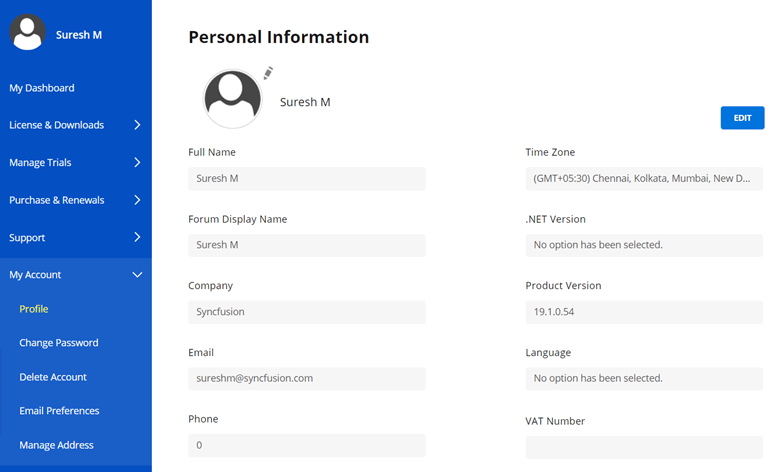Navigate to Manage Address
The height and width of the screenshot is (472, 780).
pos(56,445)
